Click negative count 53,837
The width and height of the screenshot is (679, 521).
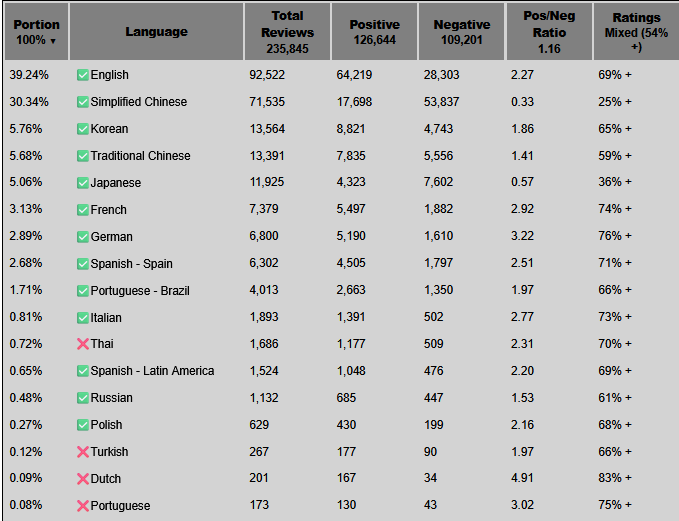click(441, 102)
